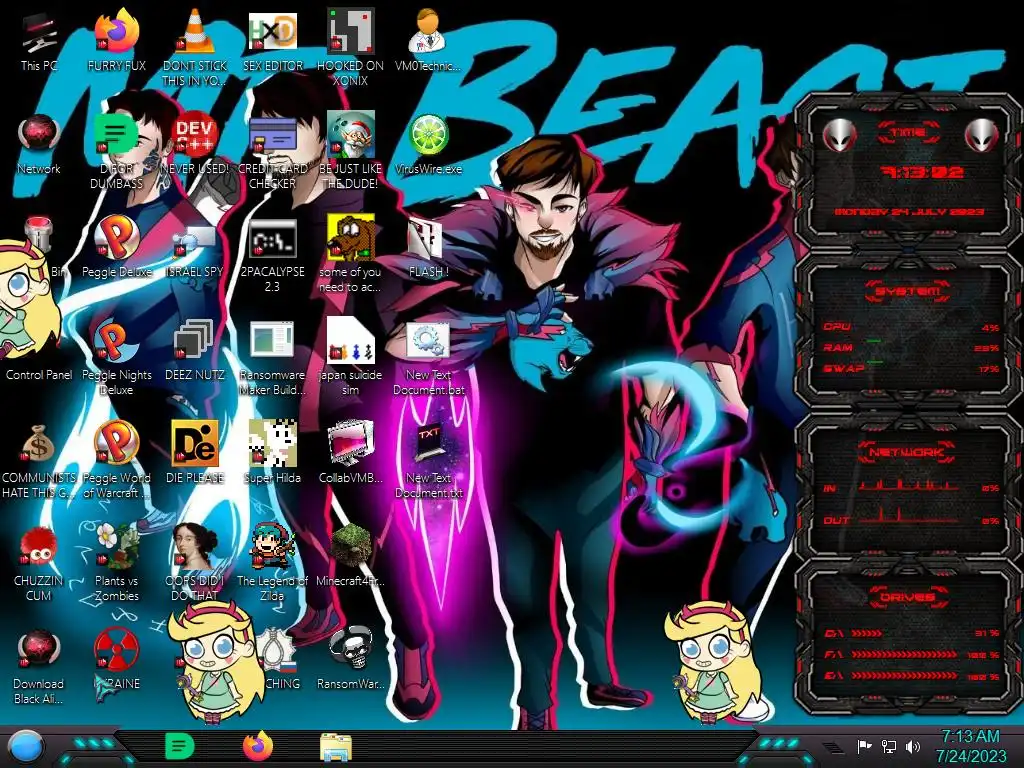Image resolution: width=1024 pixels, height=768 pixels.
Task: Launch the CHUZZIN CUM red fuzzball icon
Action: pos(39,547)
